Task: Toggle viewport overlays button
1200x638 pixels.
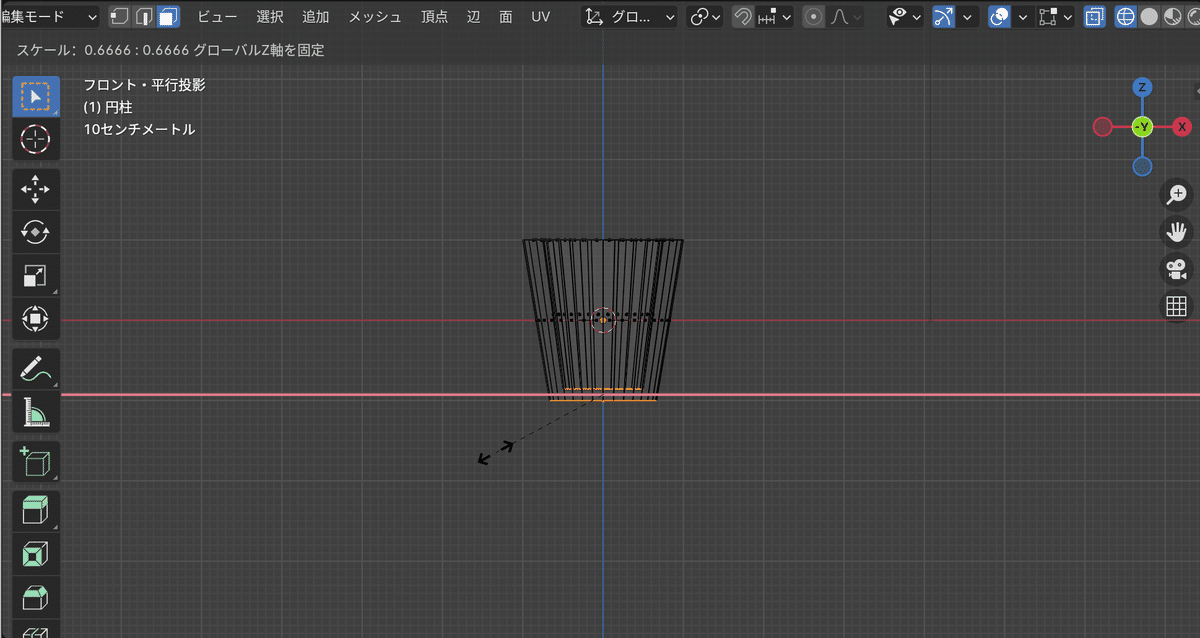Action: pos(999,17)
